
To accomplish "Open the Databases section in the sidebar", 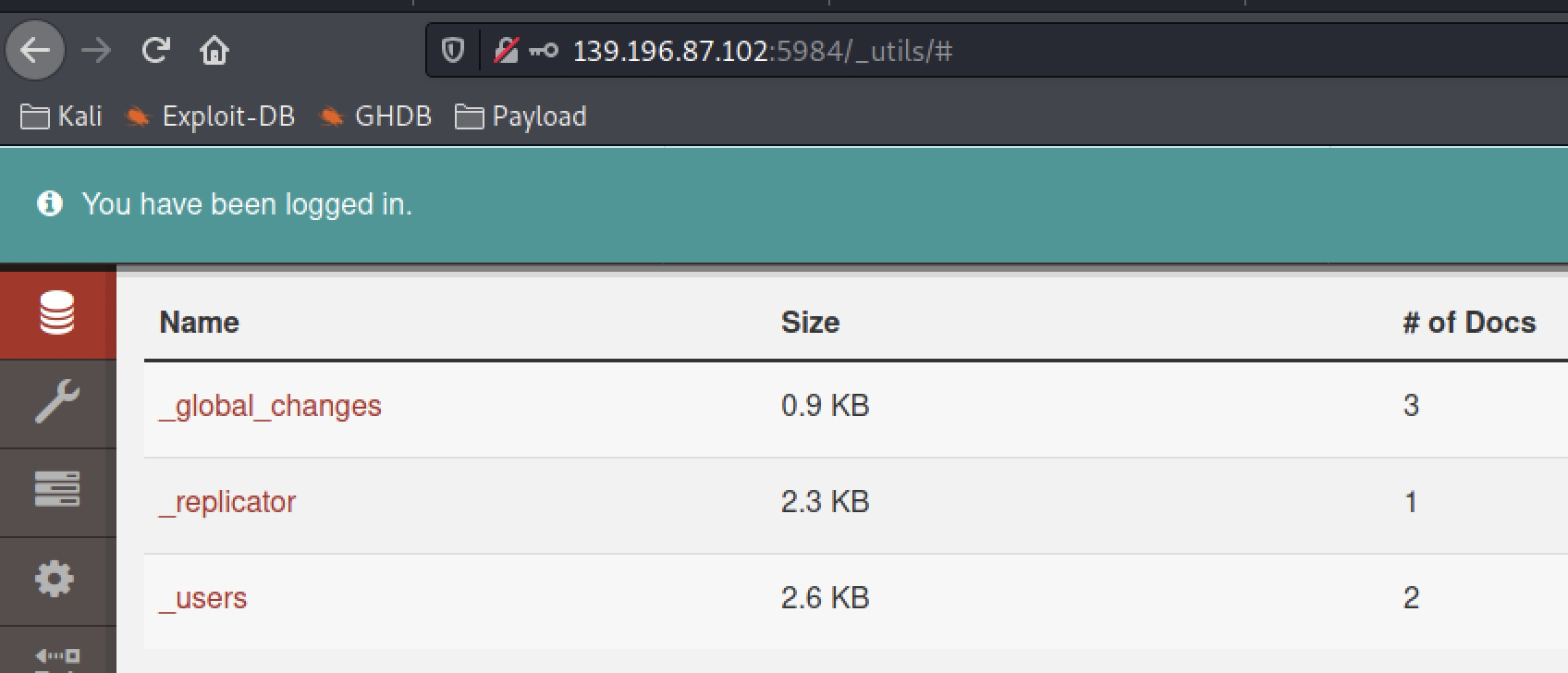I will tap(57, 312).
